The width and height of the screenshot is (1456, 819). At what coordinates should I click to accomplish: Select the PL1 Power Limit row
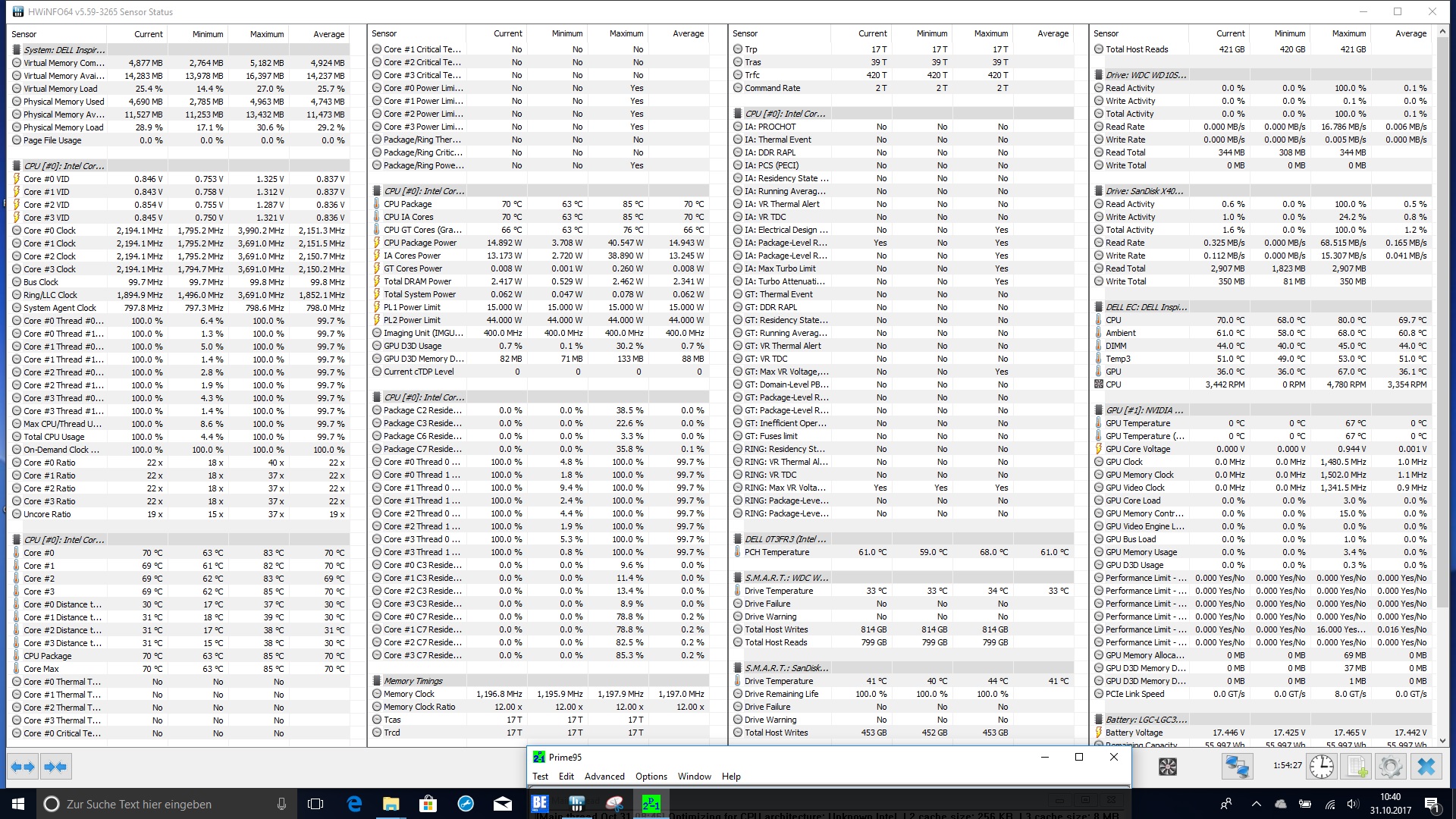pos(541,307)
